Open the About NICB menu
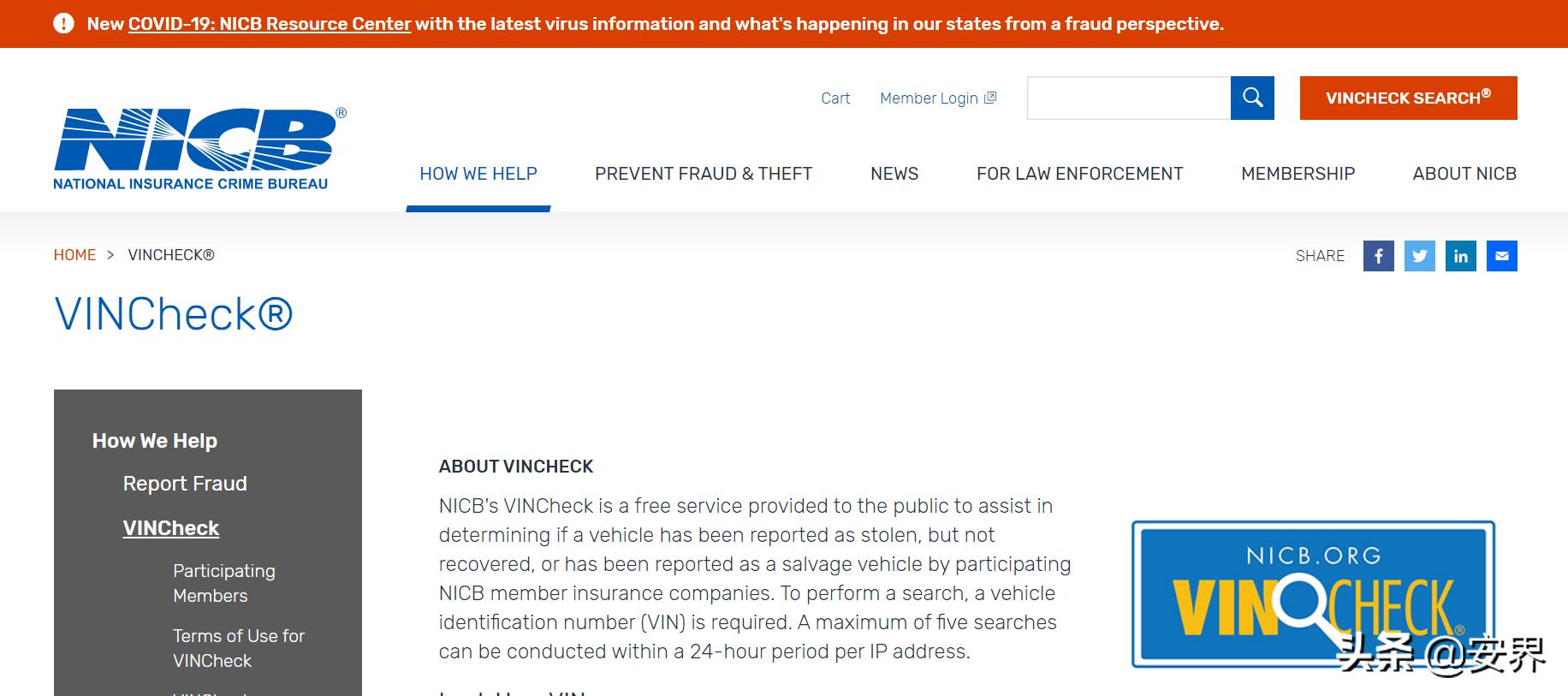The image size is (1568, 696). 1464,174
